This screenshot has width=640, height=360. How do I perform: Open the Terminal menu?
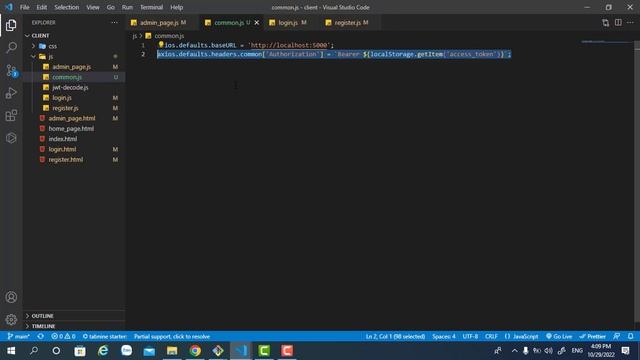[x=151, y=7]
